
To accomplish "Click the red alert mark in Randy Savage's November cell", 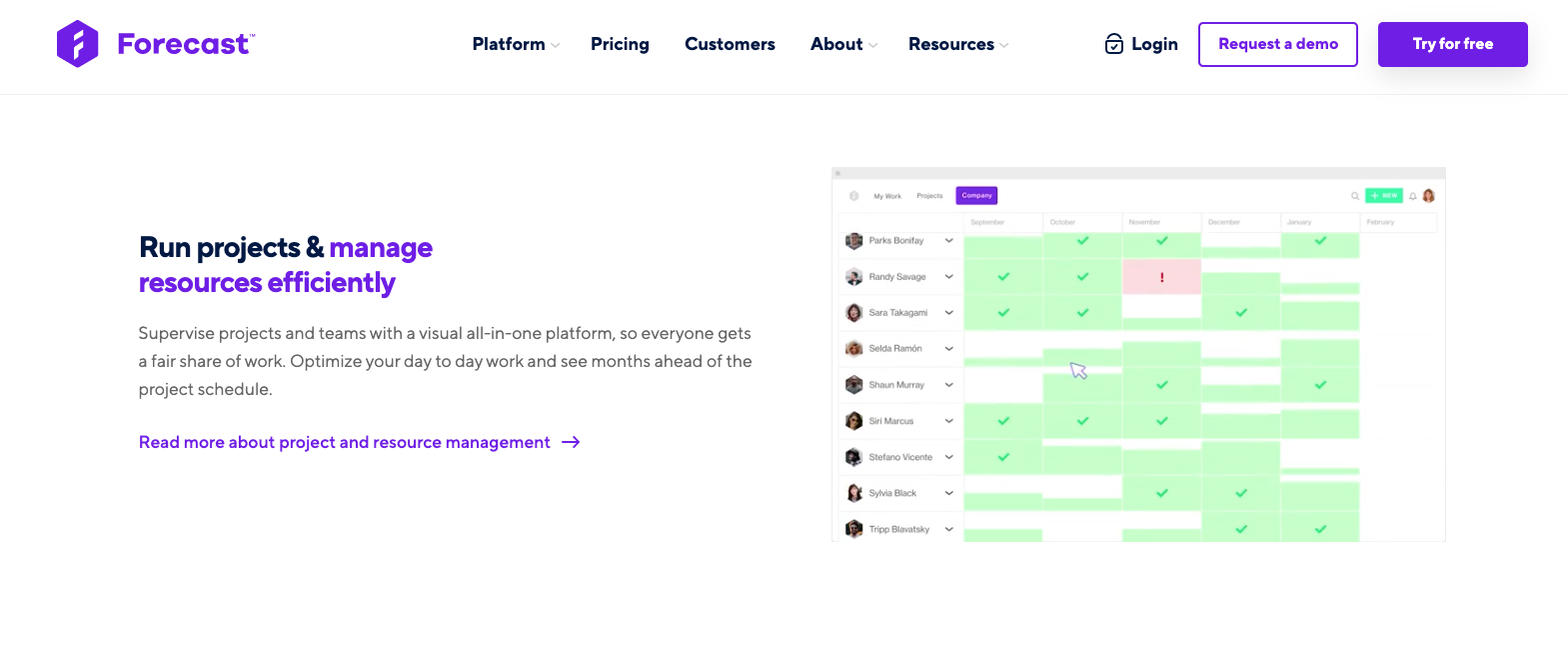I will click(x=1162, y=277).
